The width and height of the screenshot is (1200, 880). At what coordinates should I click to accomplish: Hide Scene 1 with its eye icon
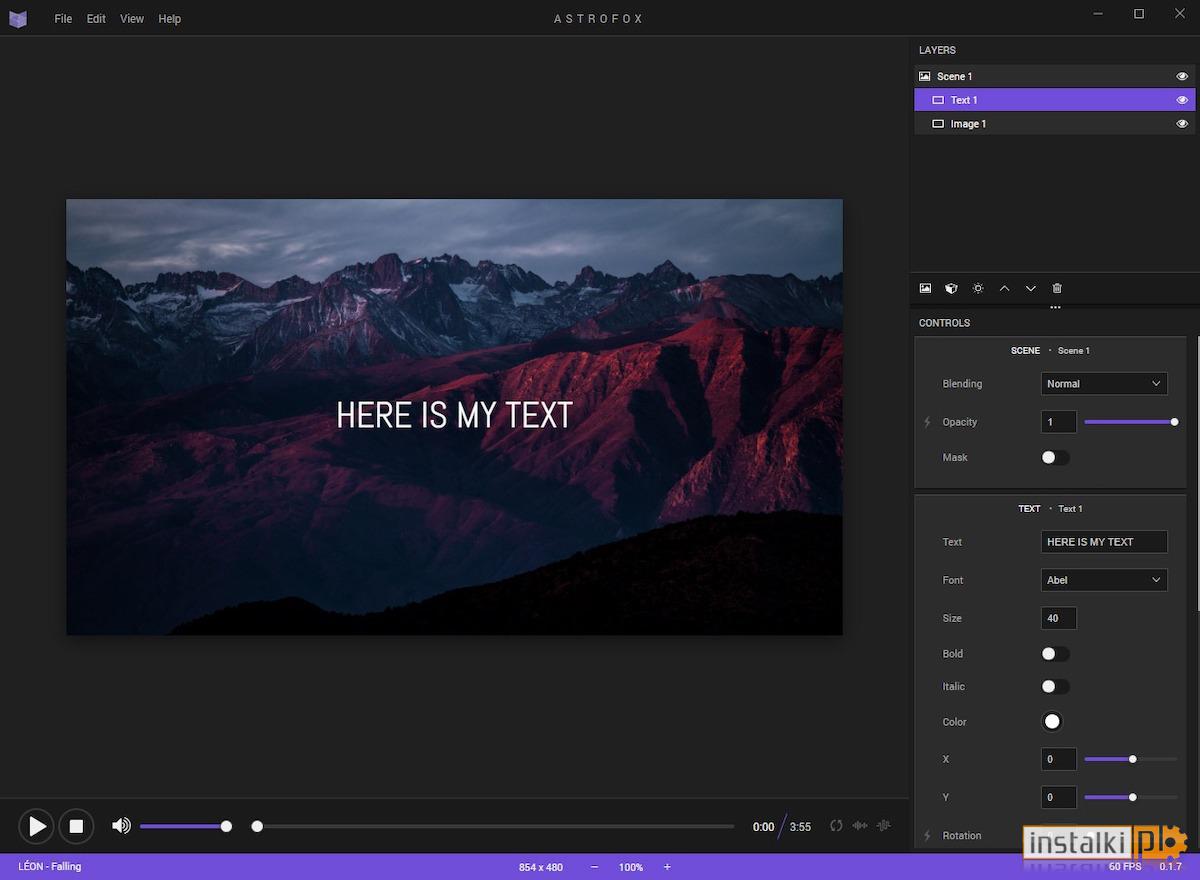[1182, 76]
